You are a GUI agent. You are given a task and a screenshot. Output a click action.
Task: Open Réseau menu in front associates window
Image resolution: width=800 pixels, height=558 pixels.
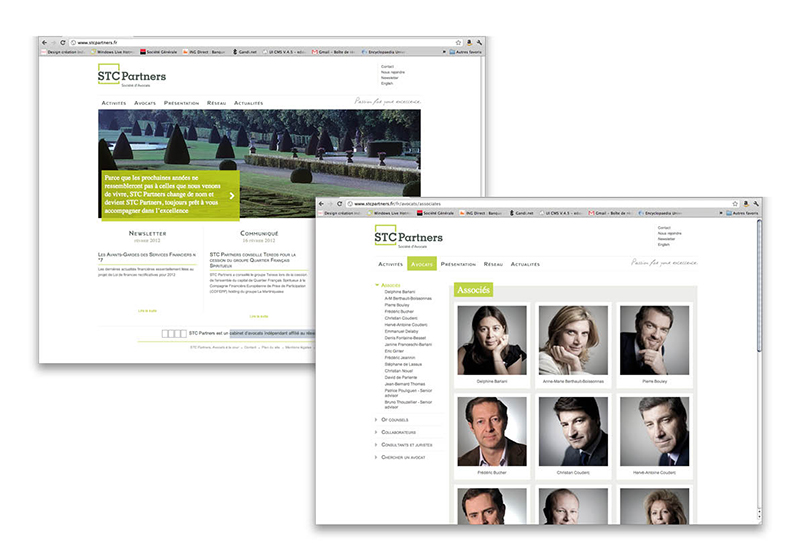coord(493,264)
